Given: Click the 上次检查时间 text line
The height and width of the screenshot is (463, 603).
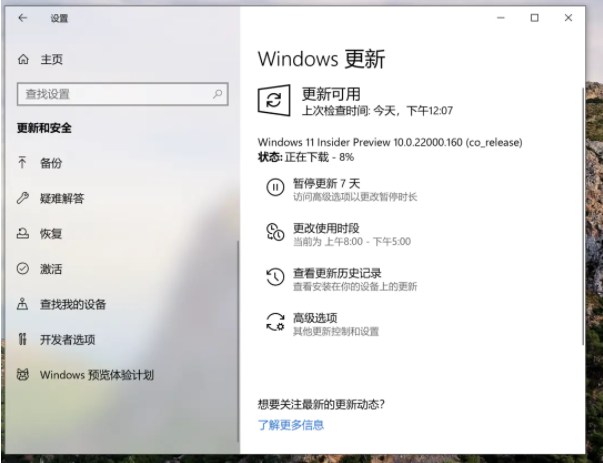Looking at the screenshot, I should point(377,111).
